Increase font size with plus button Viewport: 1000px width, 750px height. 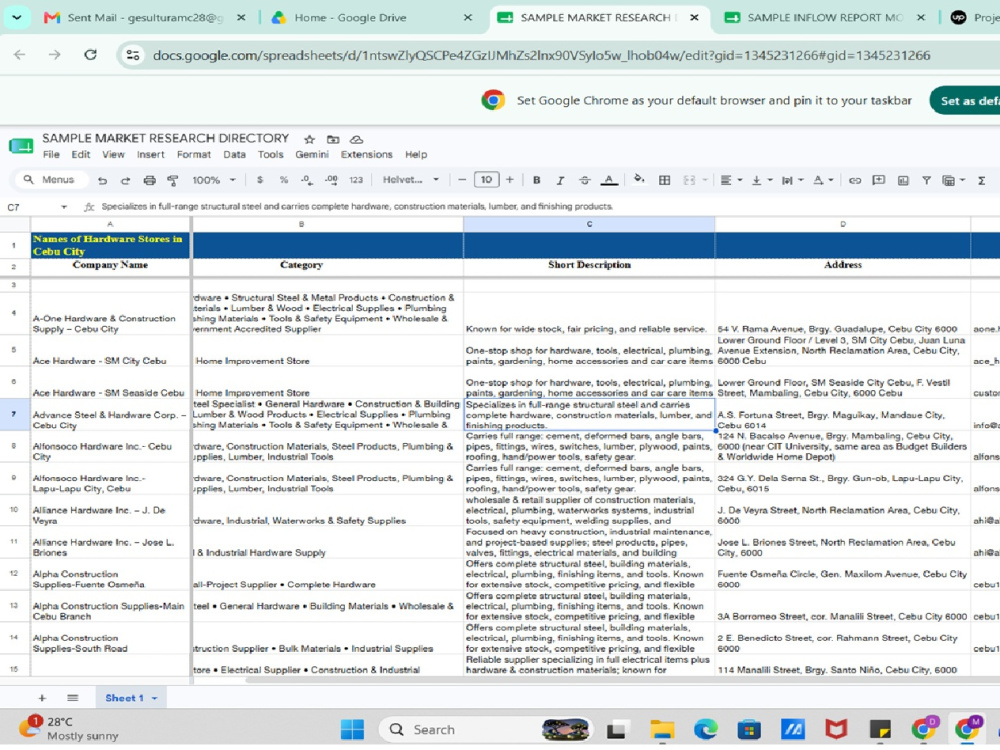pyautogui.click(x=510, y=180)
